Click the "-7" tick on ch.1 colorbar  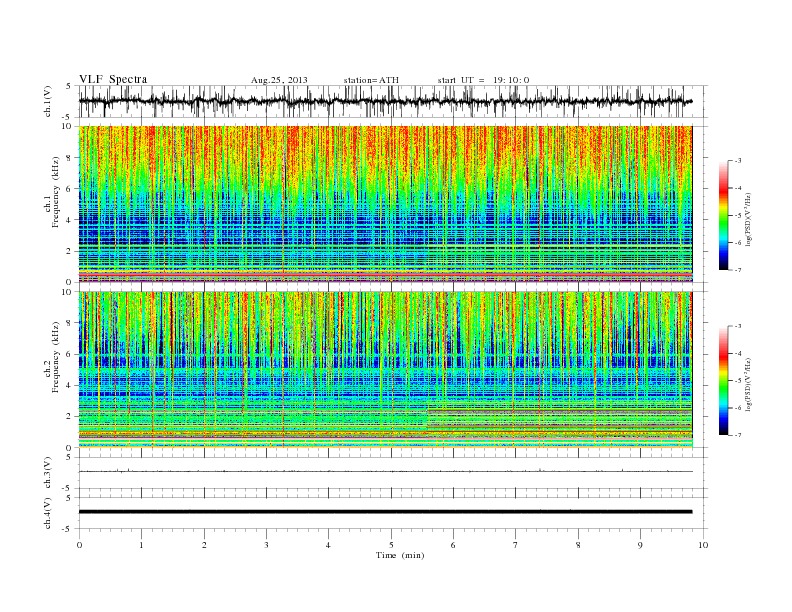point(738,270)
